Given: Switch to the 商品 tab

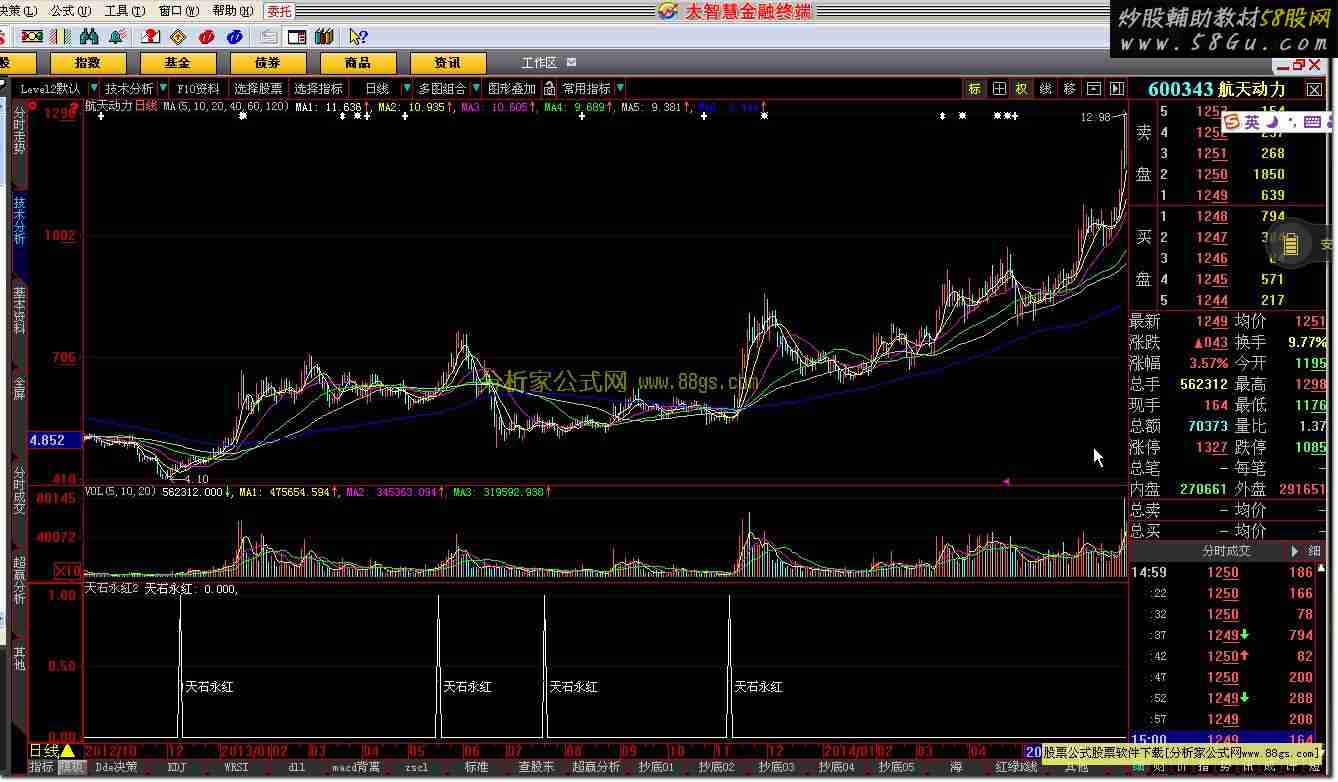Looking at the screenshot, I should 358,62.
